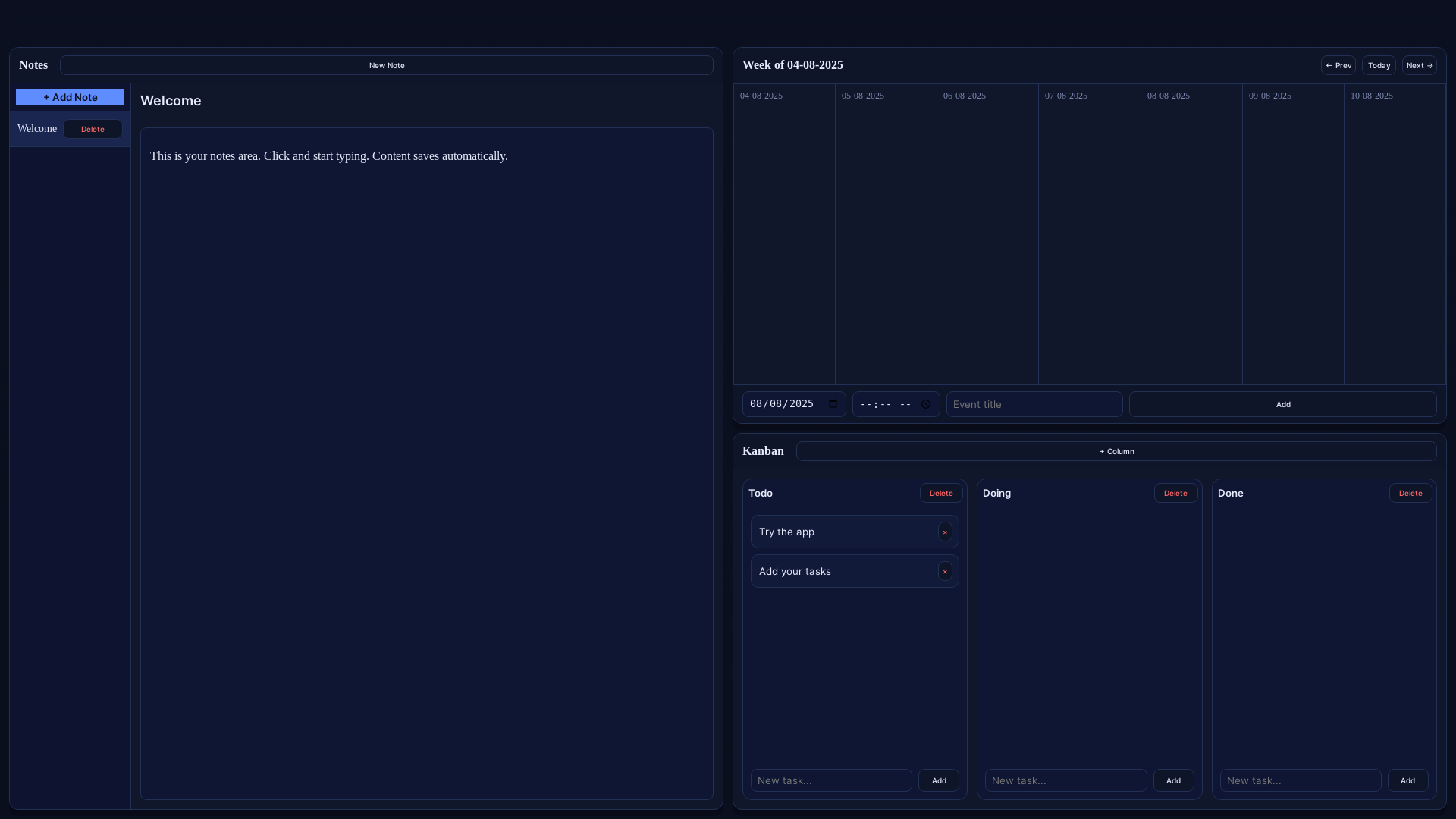Click the Doing column title
The height and width of the screenshot is (819, 1456).
coord(996,493)
